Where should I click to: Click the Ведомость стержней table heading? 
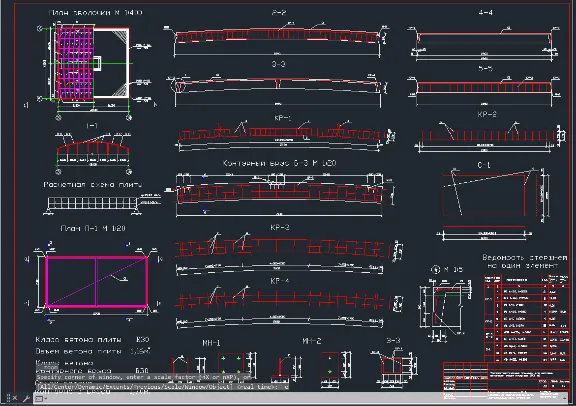coord(524,261)
